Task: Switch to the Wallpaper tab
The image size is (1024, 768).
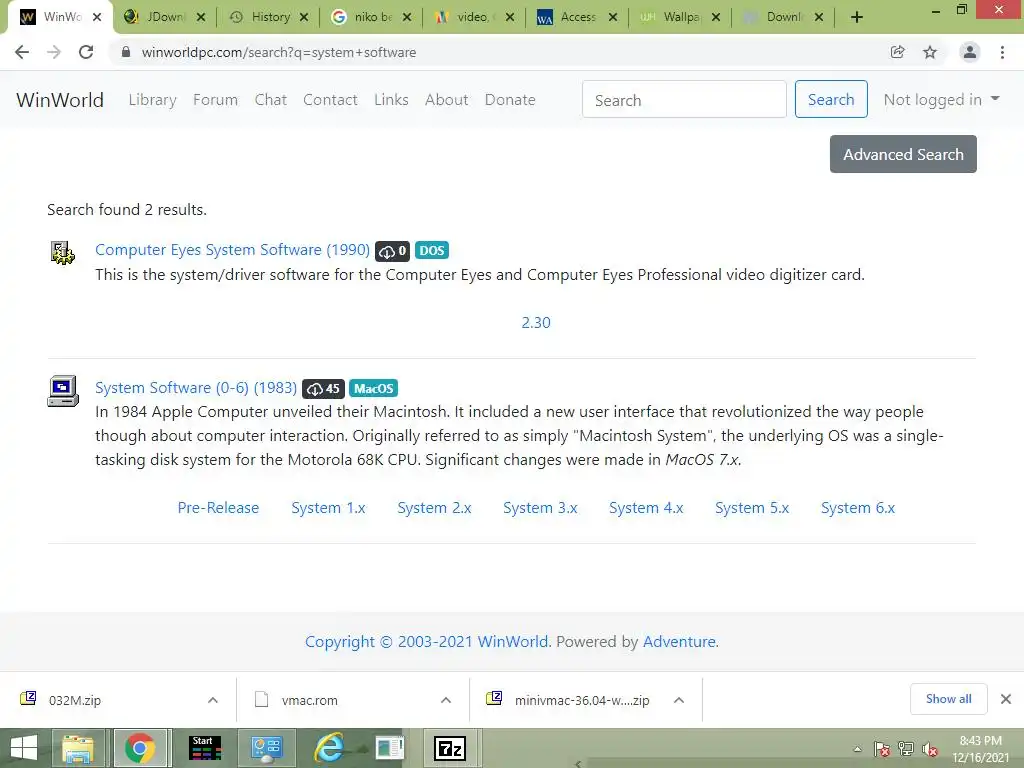Action: (679, 18)
